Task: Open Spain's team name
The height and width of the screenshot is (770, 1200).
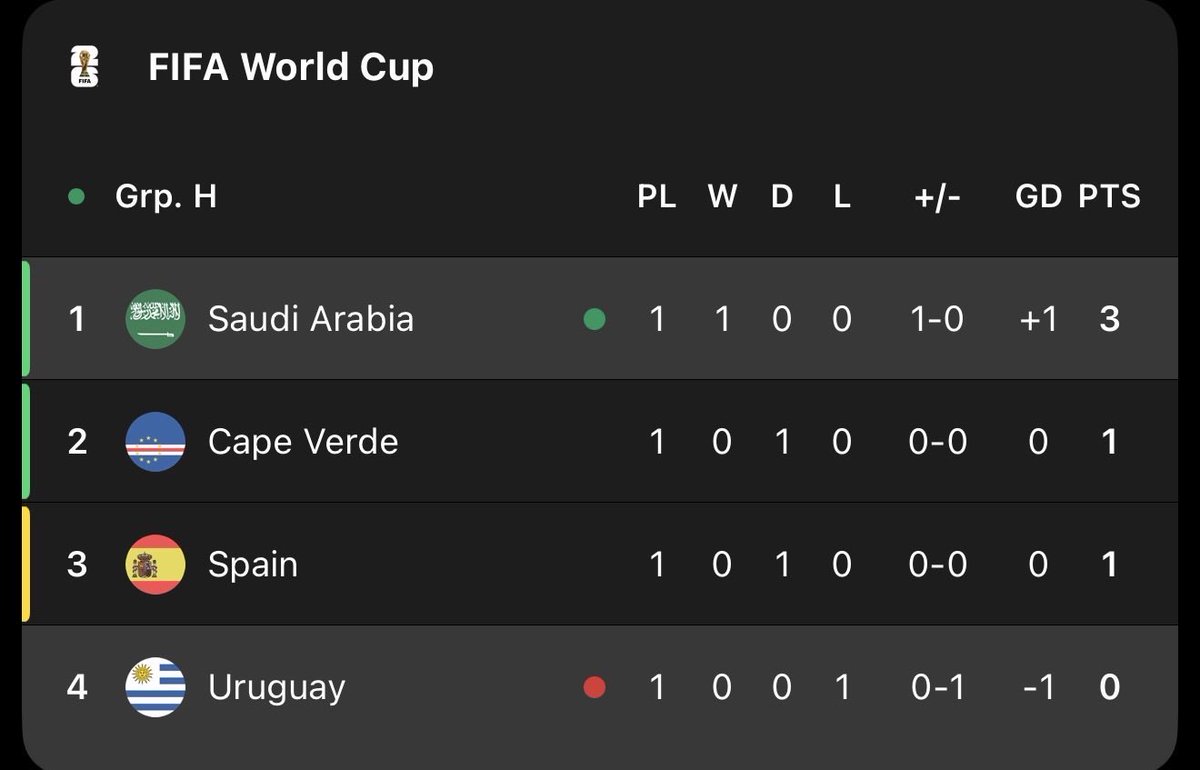Action: coord(253,565)
